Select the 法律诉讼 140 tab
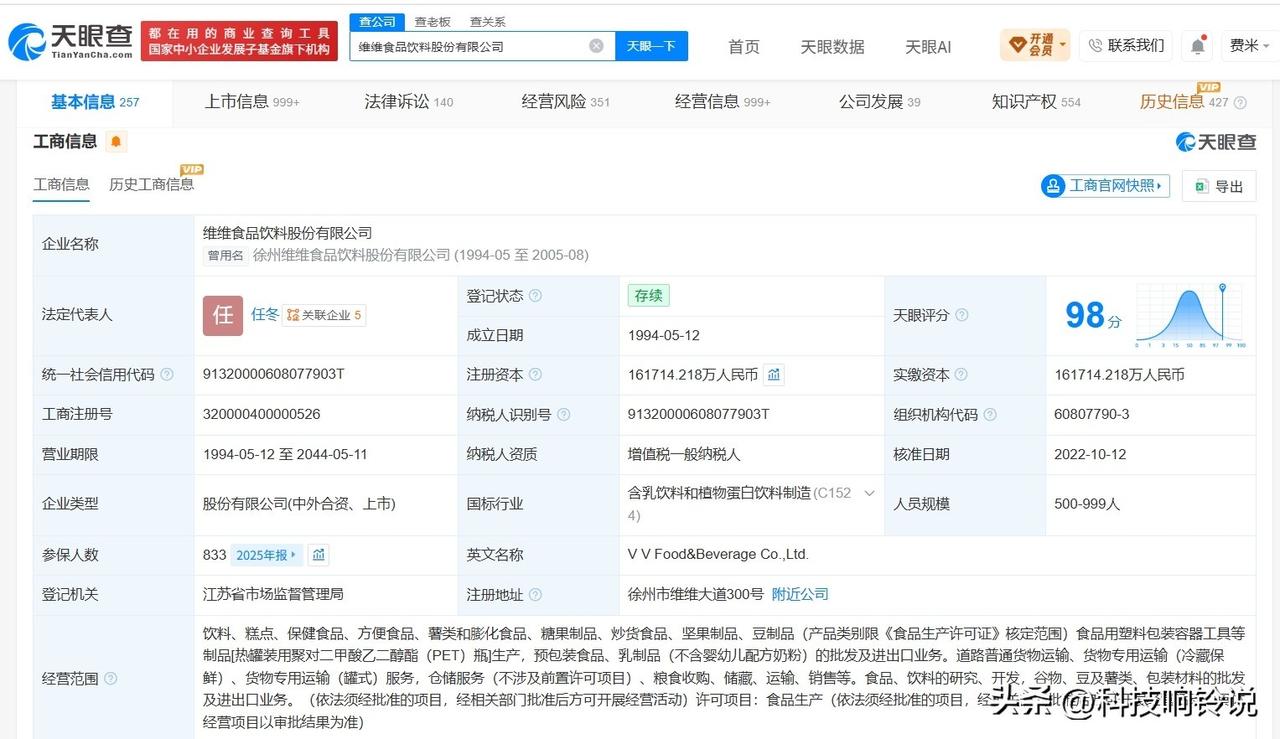 408,102
